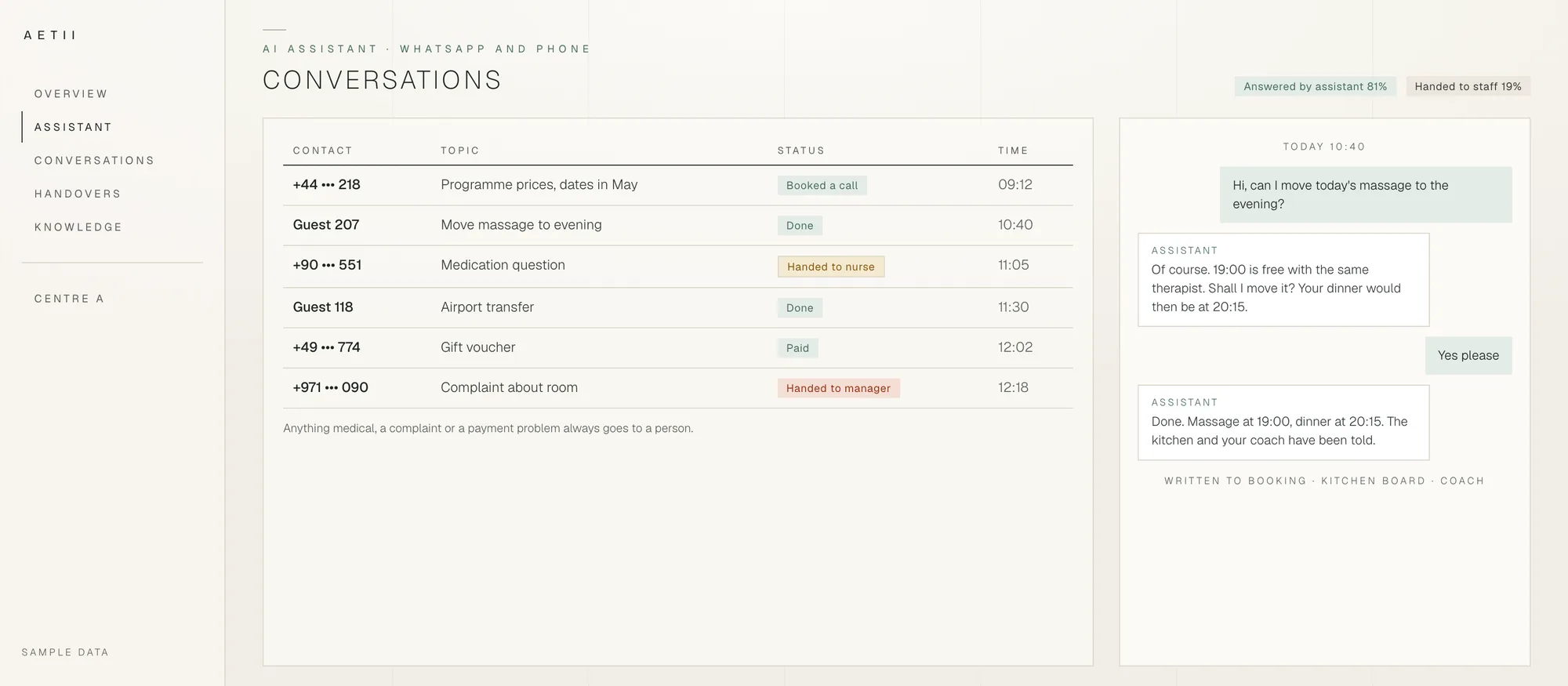
Task: Click the Time column header
Action: point(1013,151)
